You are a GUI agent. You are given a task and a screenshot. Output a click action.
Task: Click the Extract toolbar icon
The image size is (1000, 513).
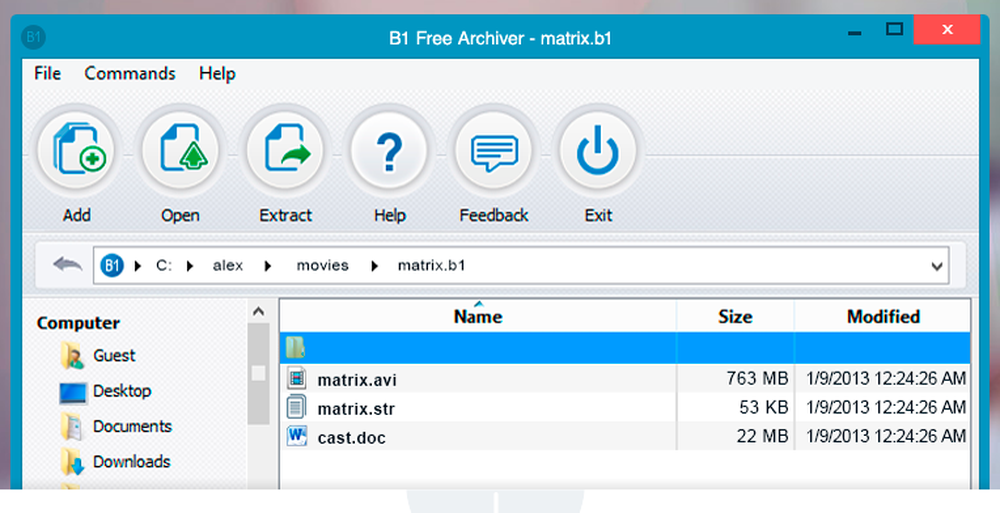tap(285, 152)
